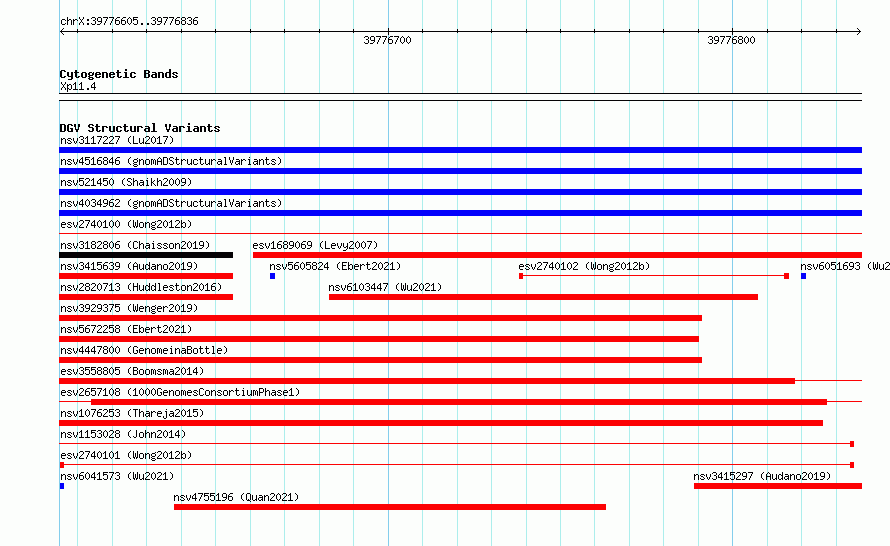Viewport: 890px width, 546px height.
Task: Select the red bar under esv3558805
Action: 427,381
